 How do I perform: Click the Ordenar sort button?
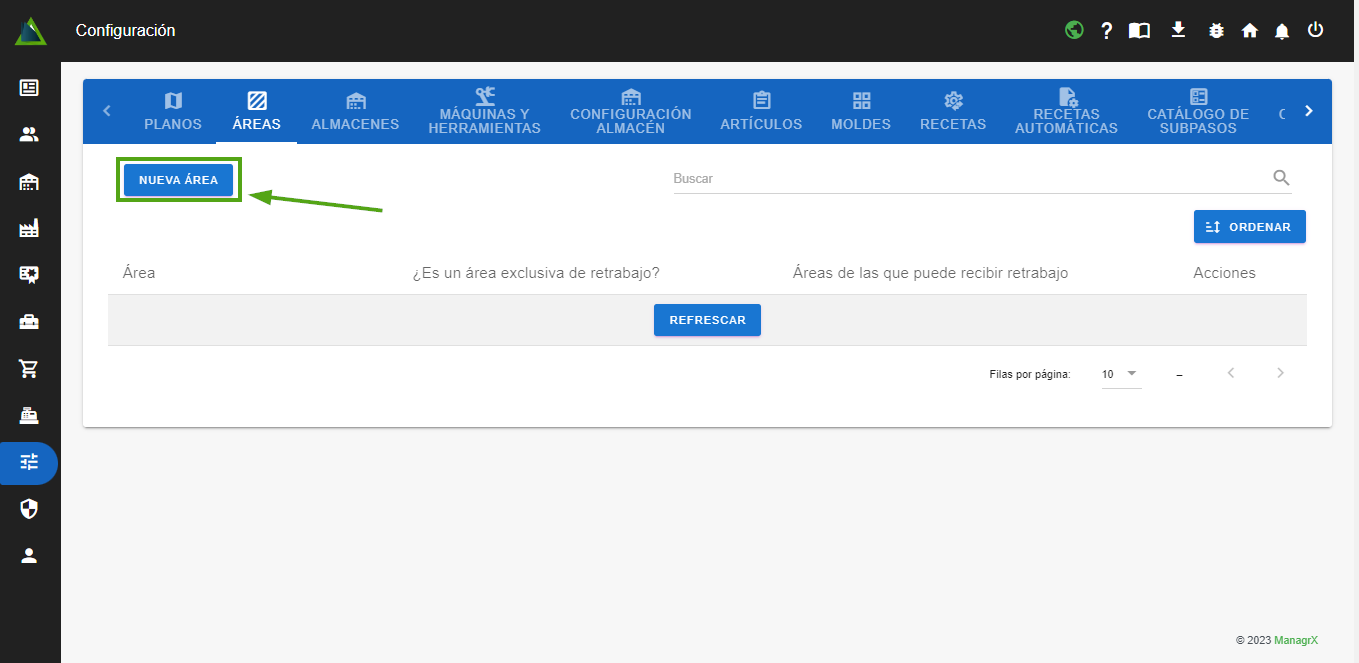(1249, 227)
